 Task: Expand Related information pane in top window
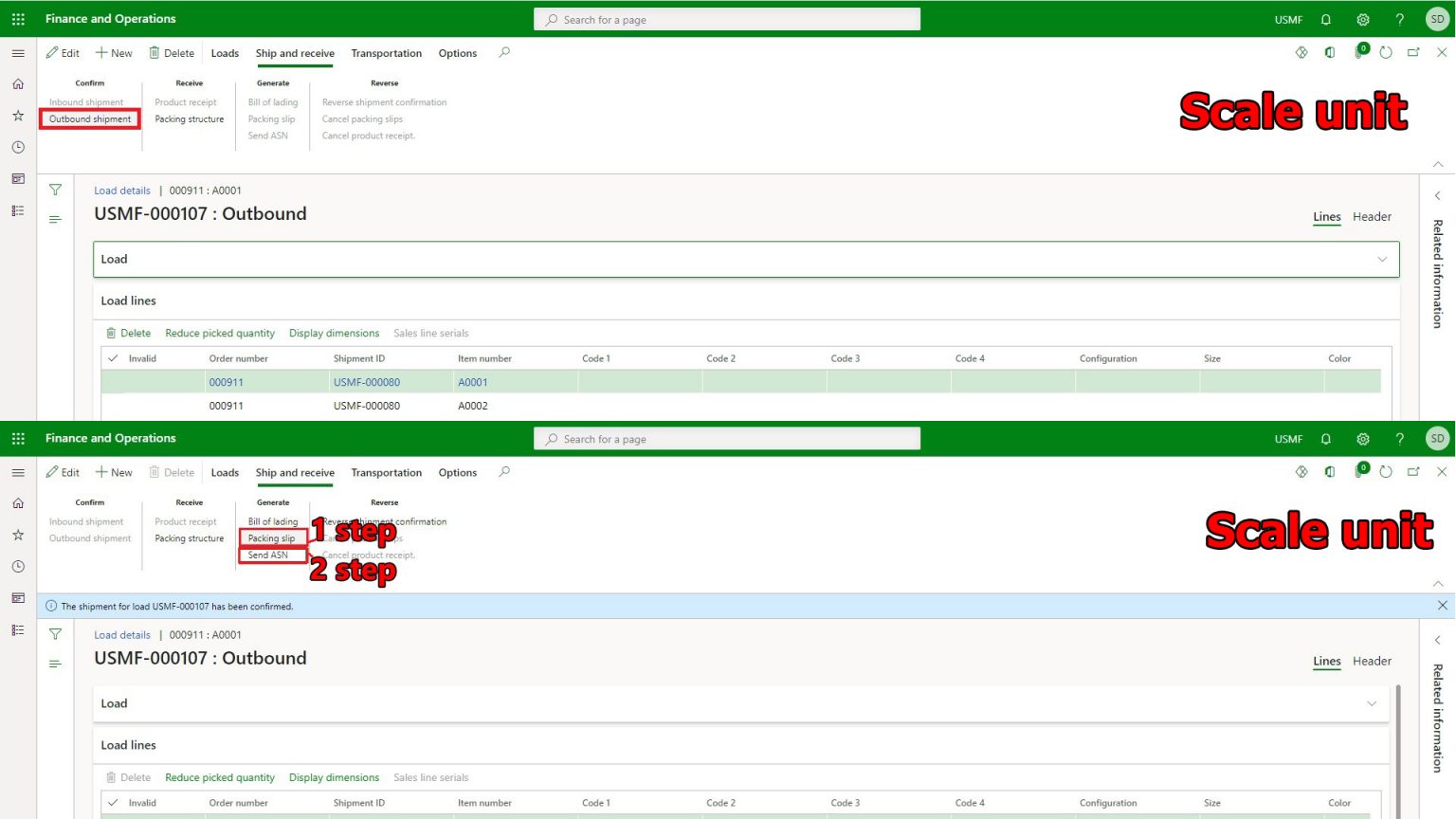[x=1438, y=196]
